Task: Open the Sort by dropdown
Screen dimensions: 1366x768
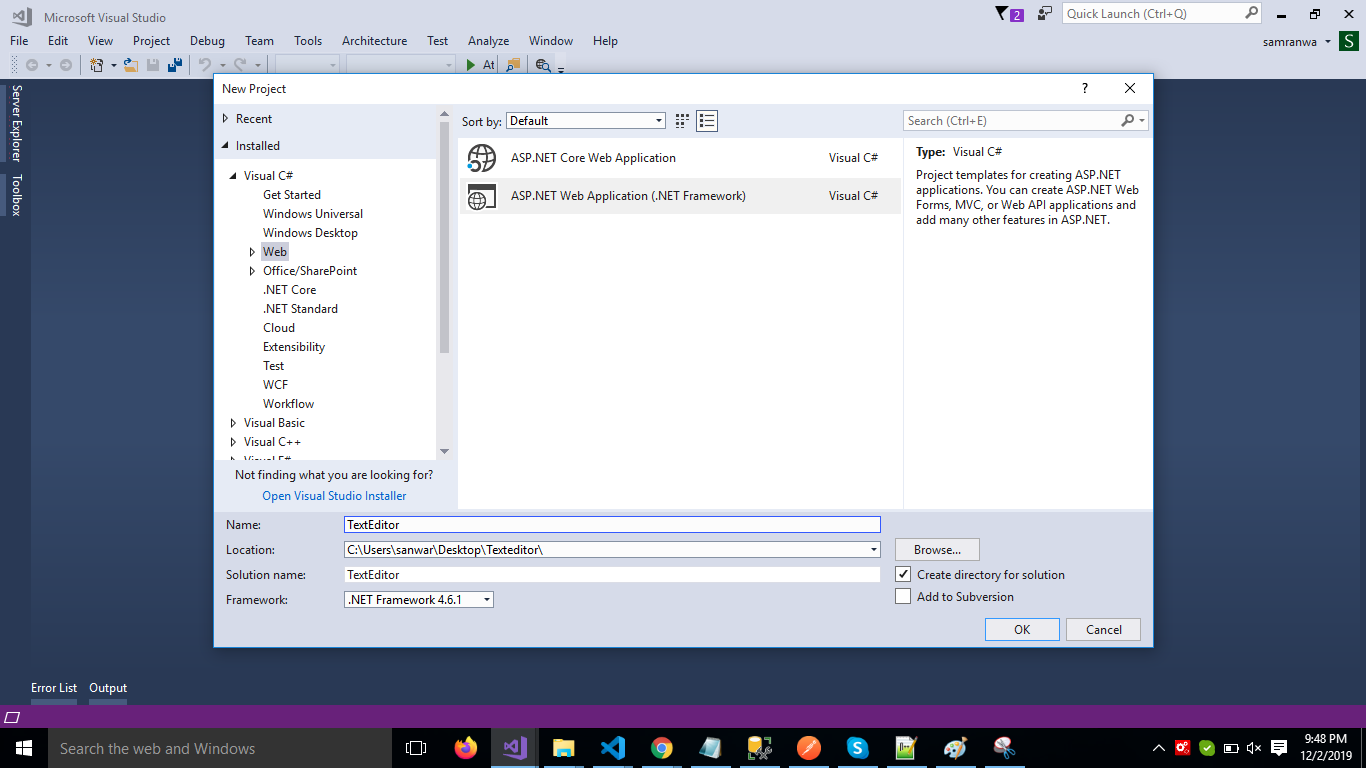Action: pyautogui.click(x=586, y=121)
